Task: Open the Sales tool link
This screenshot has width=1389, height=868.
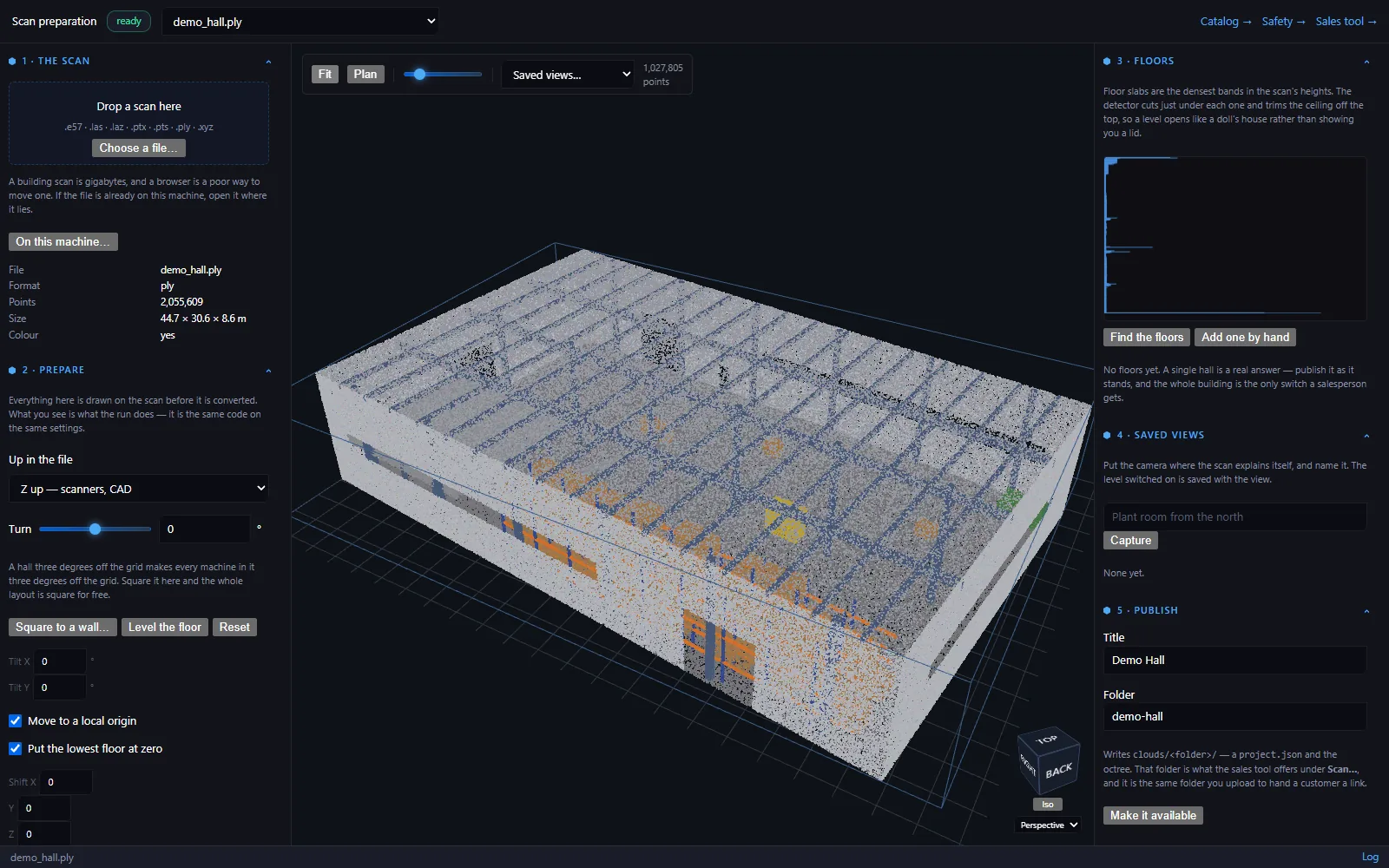Action: tap(1346, 22)
